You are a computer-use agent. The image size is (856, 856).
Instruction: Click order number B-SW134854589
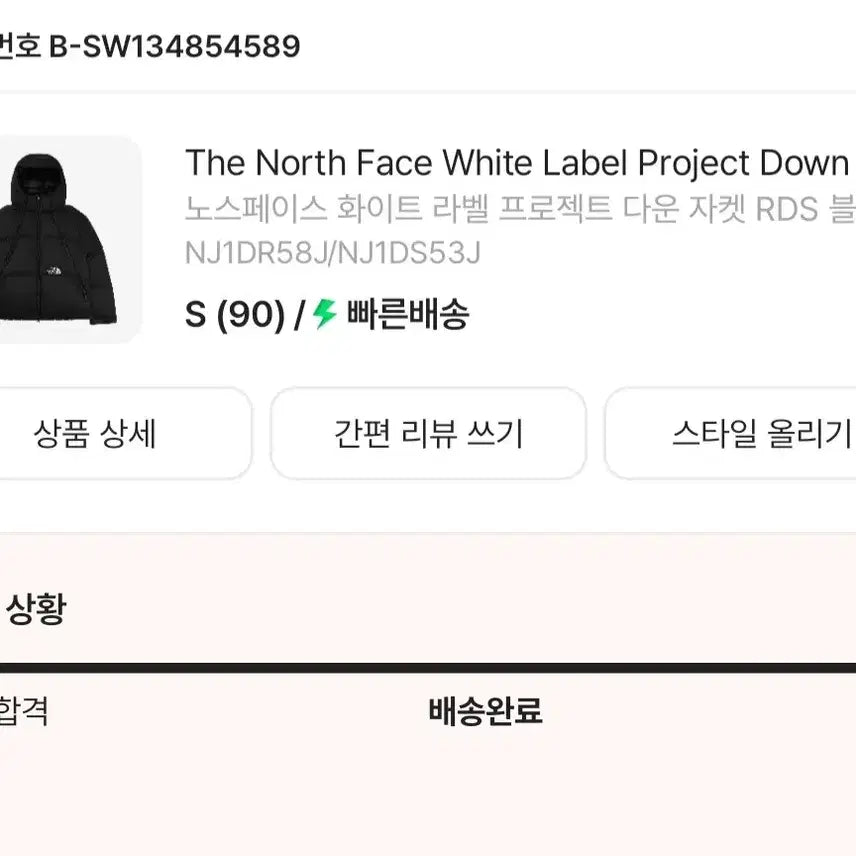tap(150, 45)
